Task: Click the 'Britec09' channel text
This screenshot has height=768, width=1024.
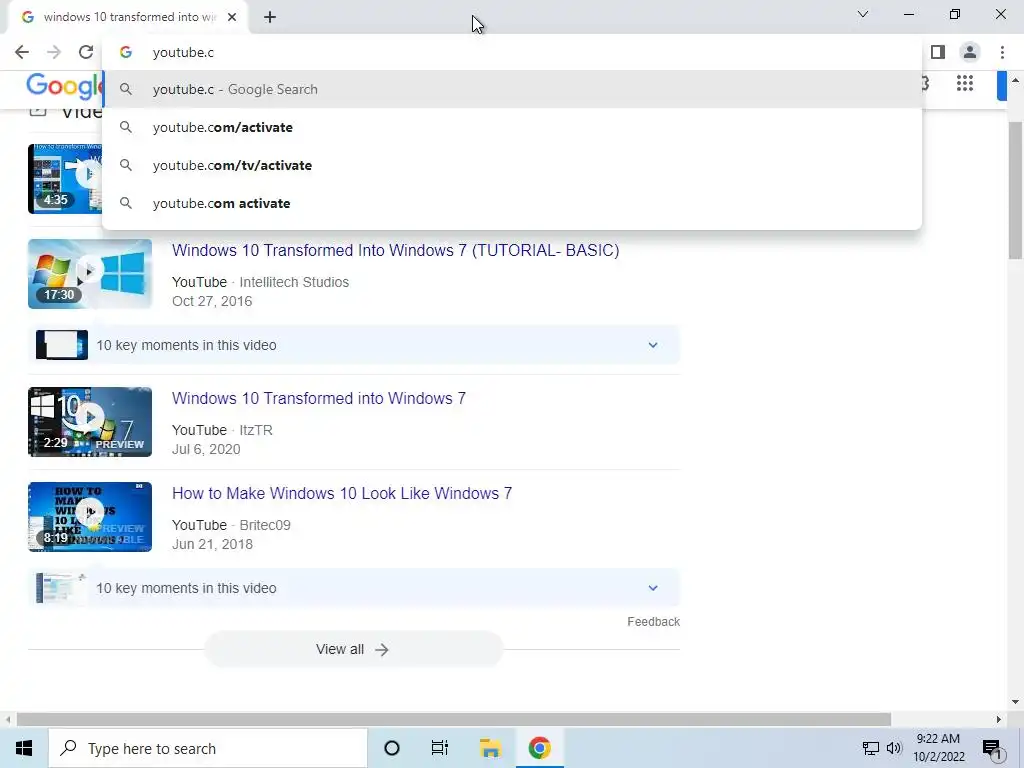Action: 265,525
